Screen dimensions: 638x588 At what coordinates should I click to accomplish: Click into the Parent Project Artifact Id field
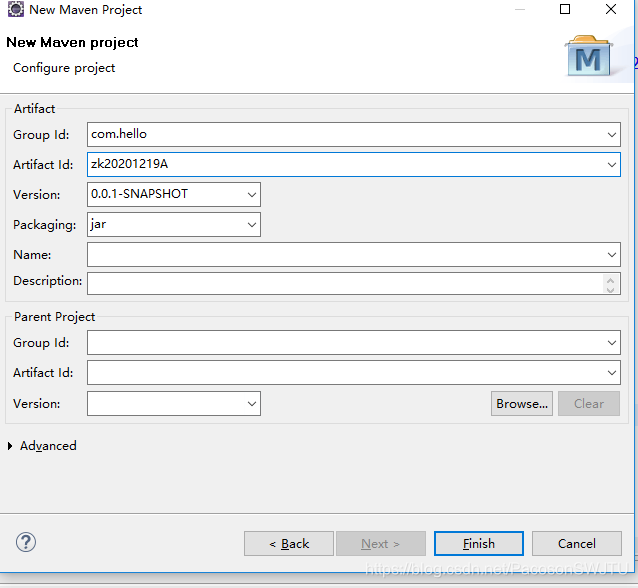tap(354, 372)
